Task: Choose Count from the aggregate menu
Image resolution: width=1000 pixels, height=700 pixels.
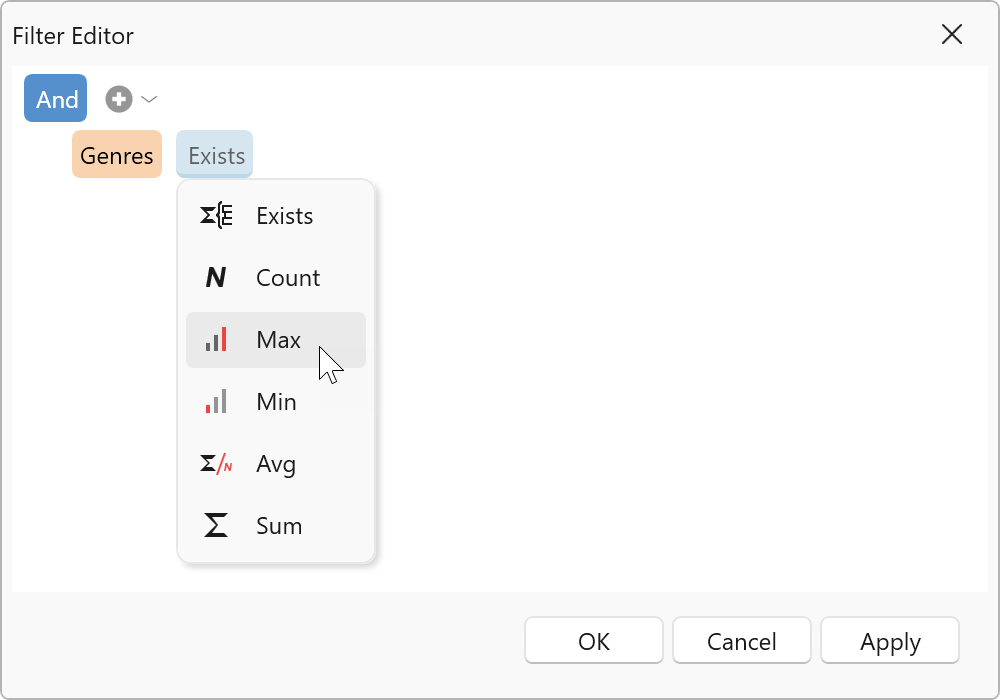Action: [x=288, y=278]
